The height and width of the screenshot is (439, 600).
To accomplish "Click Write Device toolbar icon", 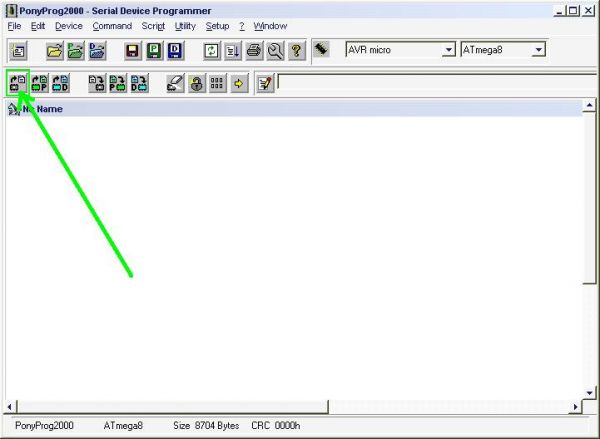I will [97, 84].
